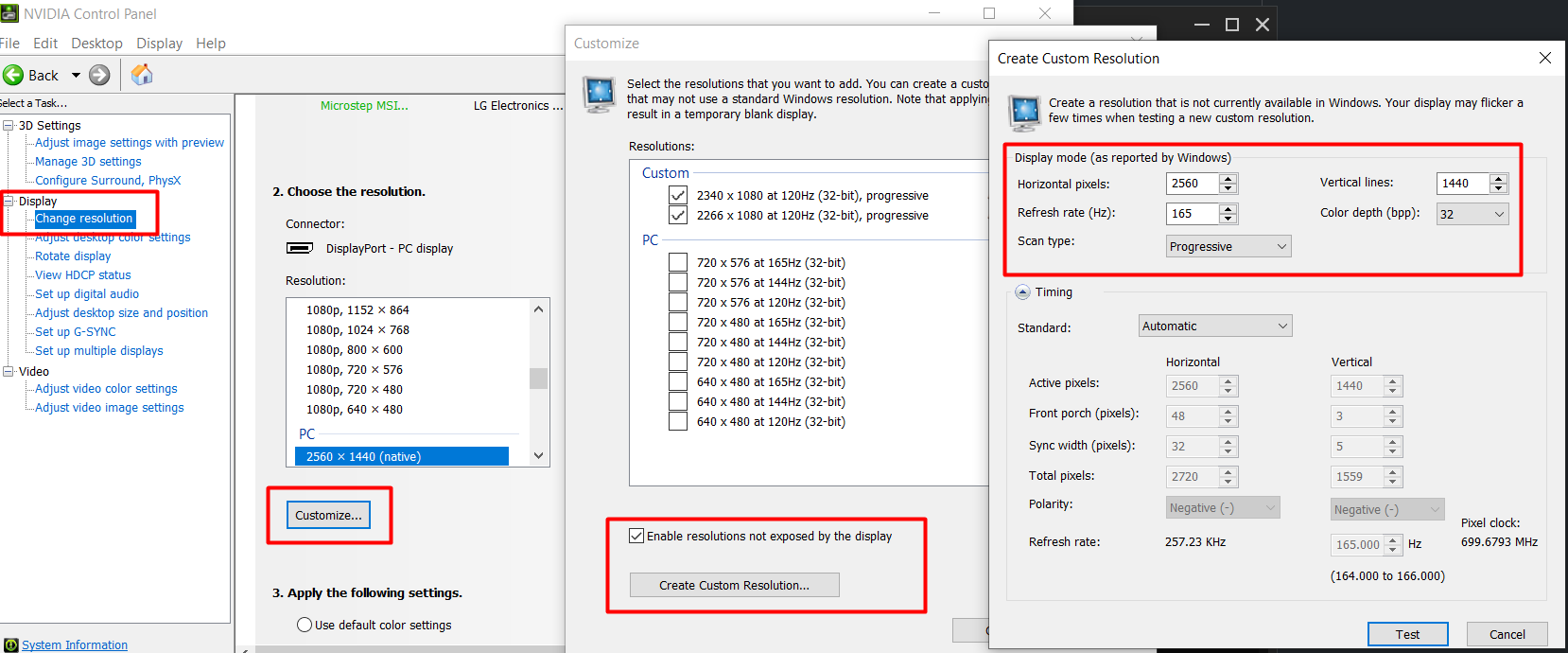Click the Back history dropdown arrow
The height and width of the screenshot is (653, 1568).
click(x=76, y=76)
